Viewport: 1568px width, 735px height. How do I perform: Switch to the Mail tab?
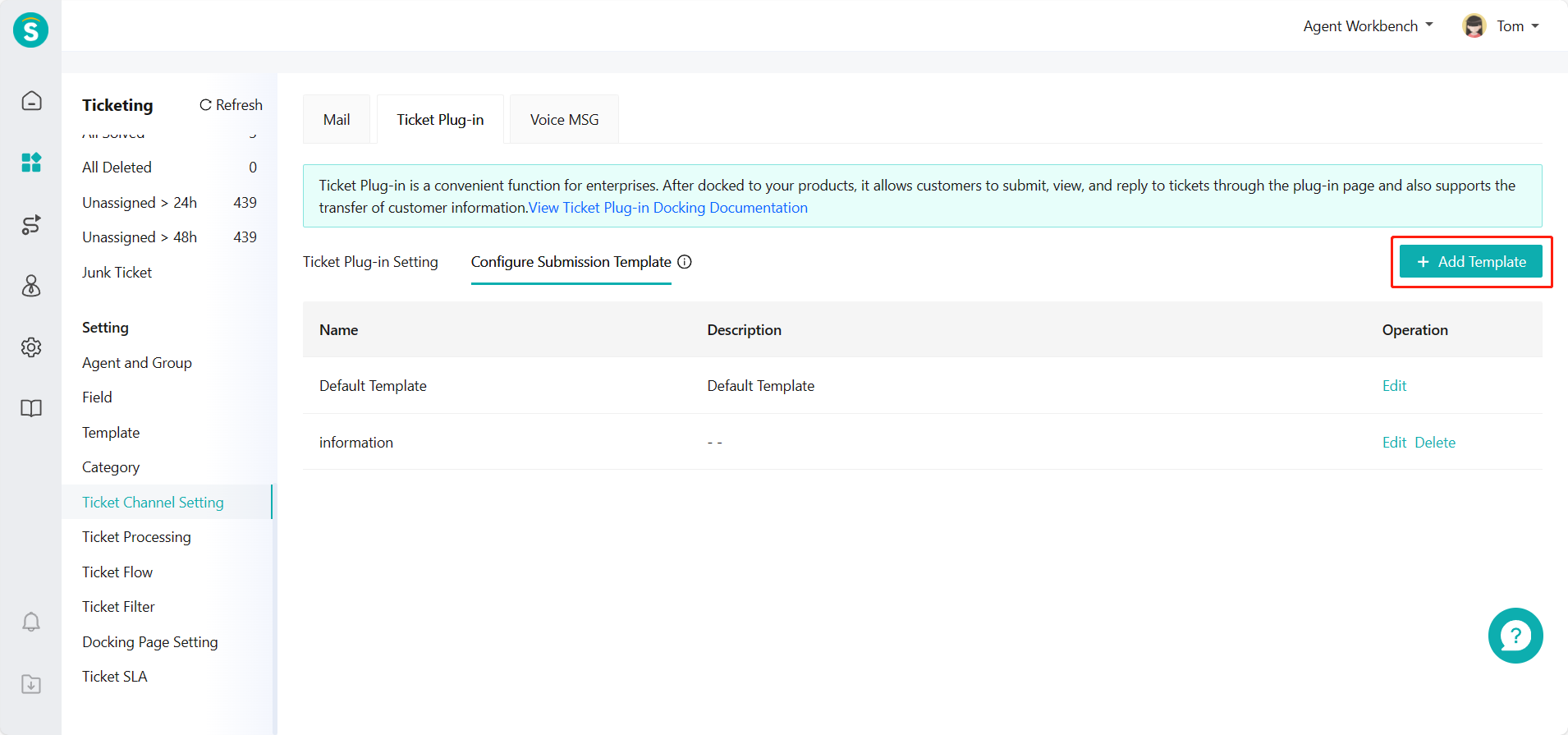(337, 120)
